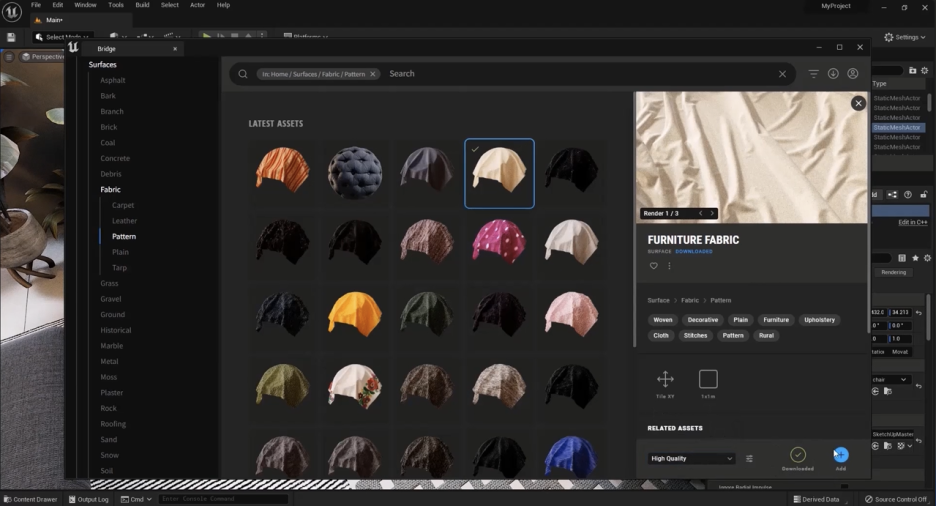Favorite the Furniture Fabric asset with heart icon
936x506 pixels.
point(654,266)
